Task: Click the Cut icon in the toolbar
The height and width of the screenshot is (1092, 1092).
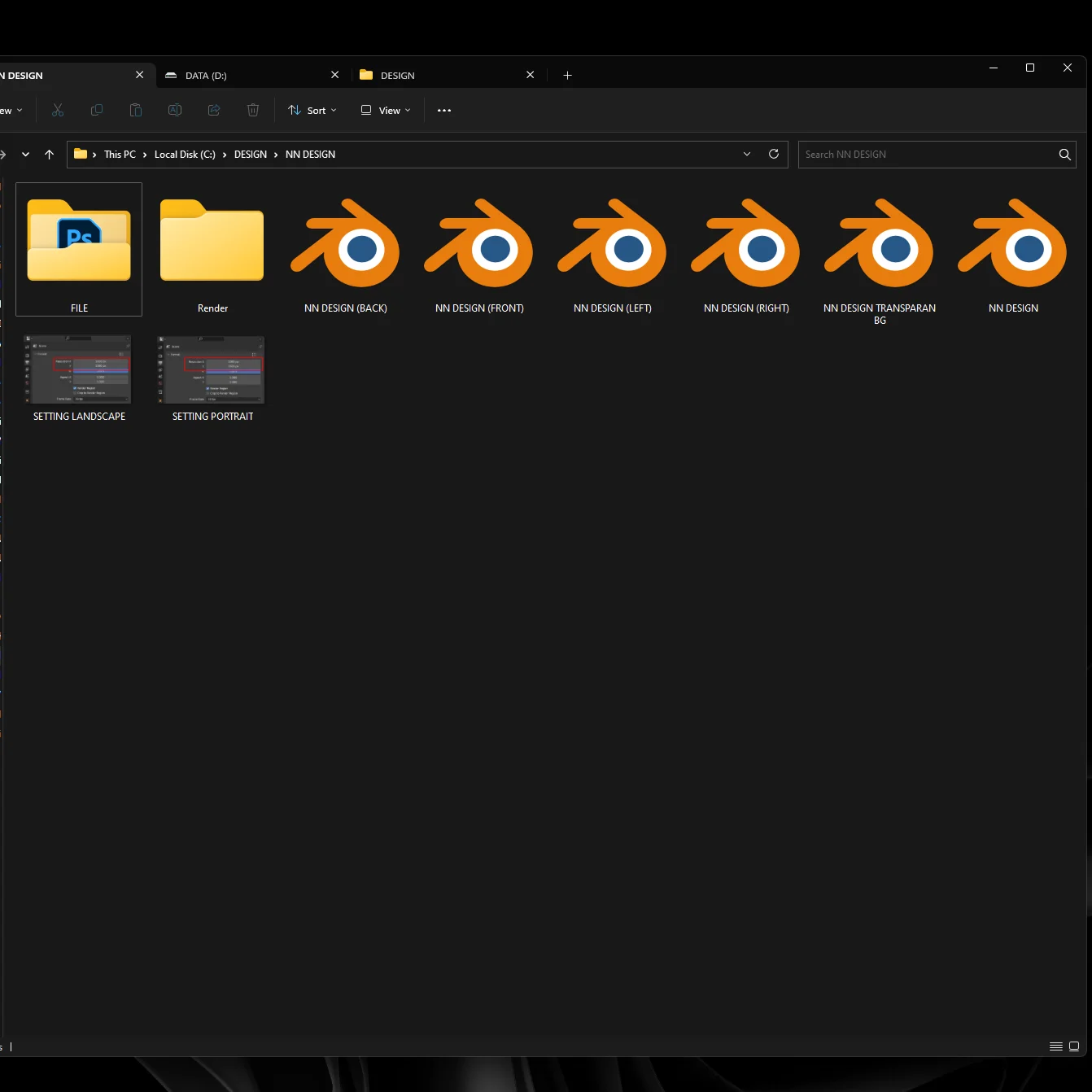Action: click(58, 110)
